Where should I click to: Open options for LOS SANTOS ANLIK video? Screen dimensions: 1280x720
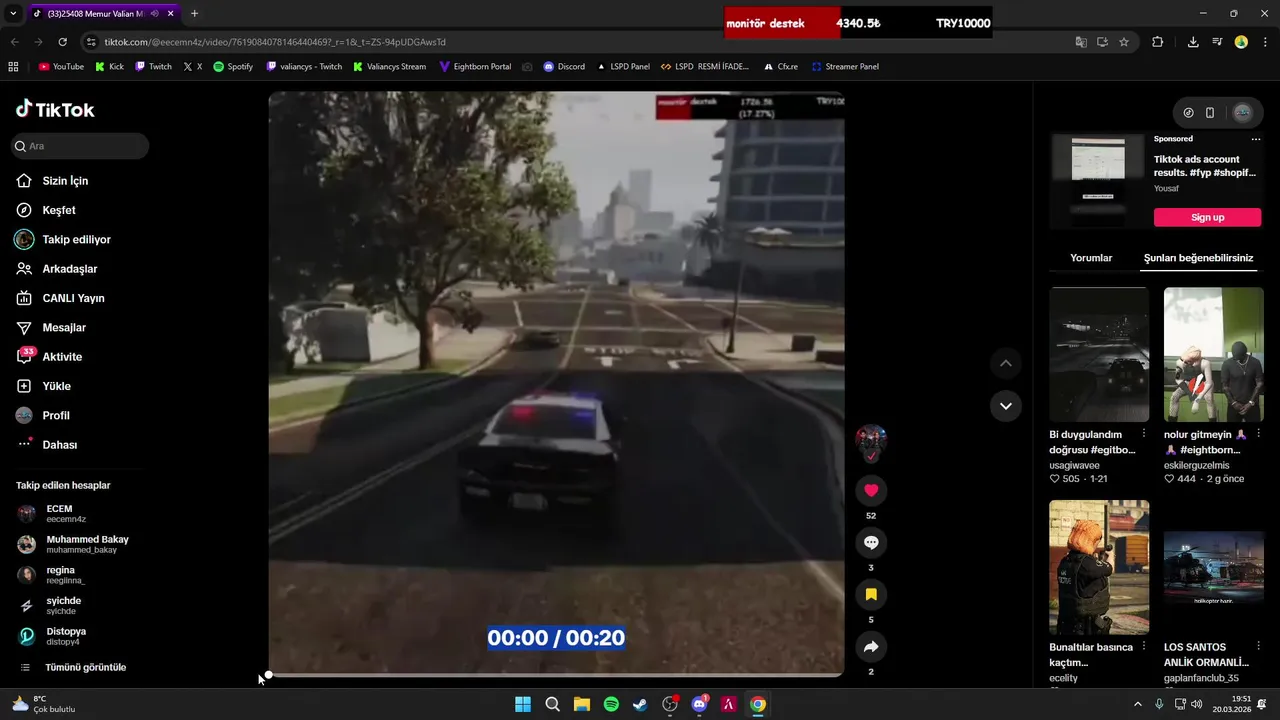1258,647
